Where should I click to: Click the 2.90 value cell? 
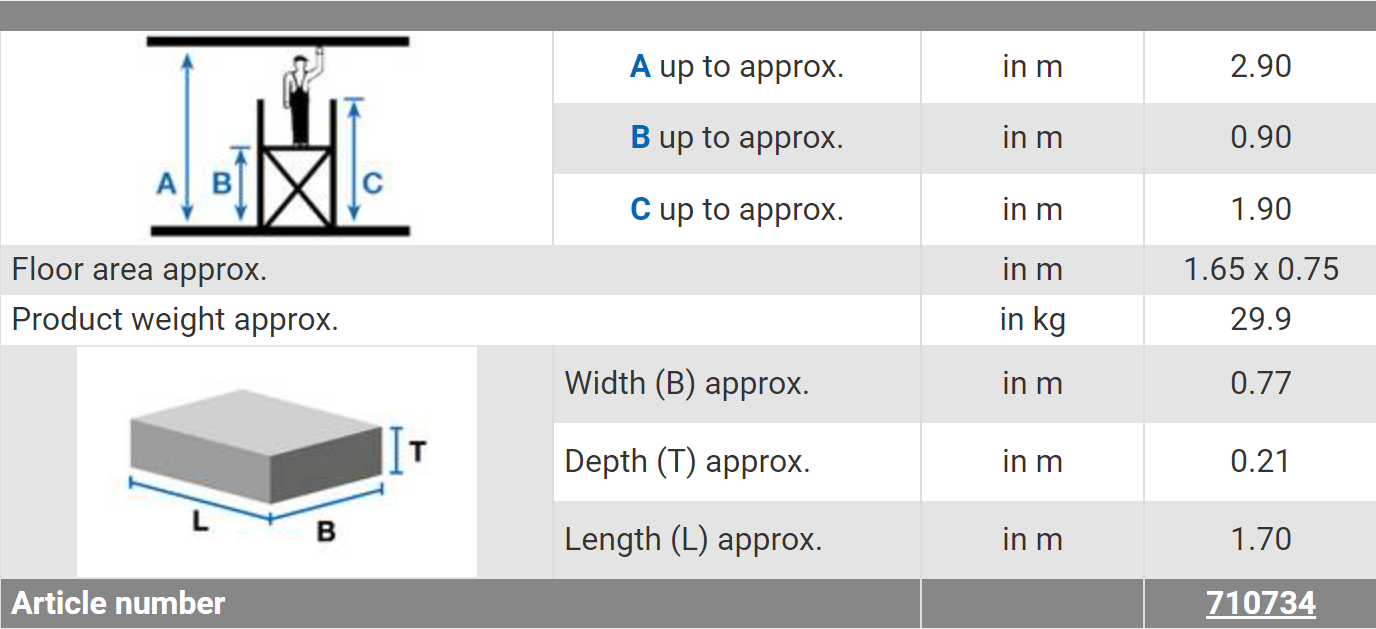(x=1260, y=67)
